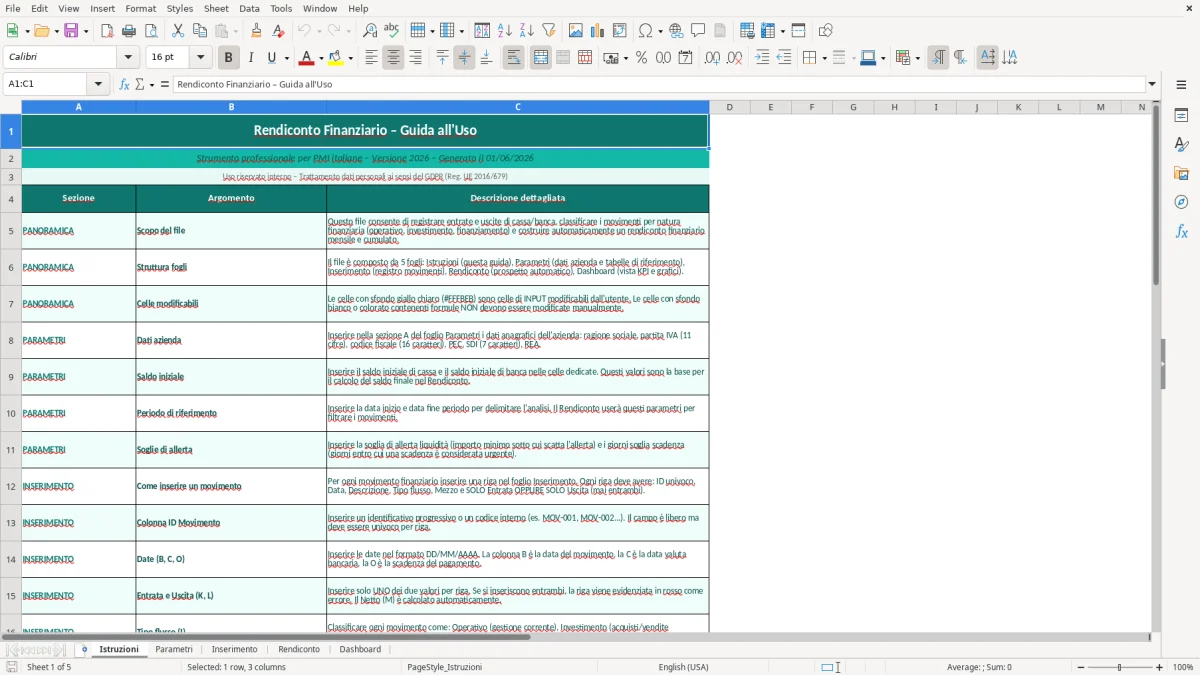Click the Sum sigma icon

[x=139, y=84]
